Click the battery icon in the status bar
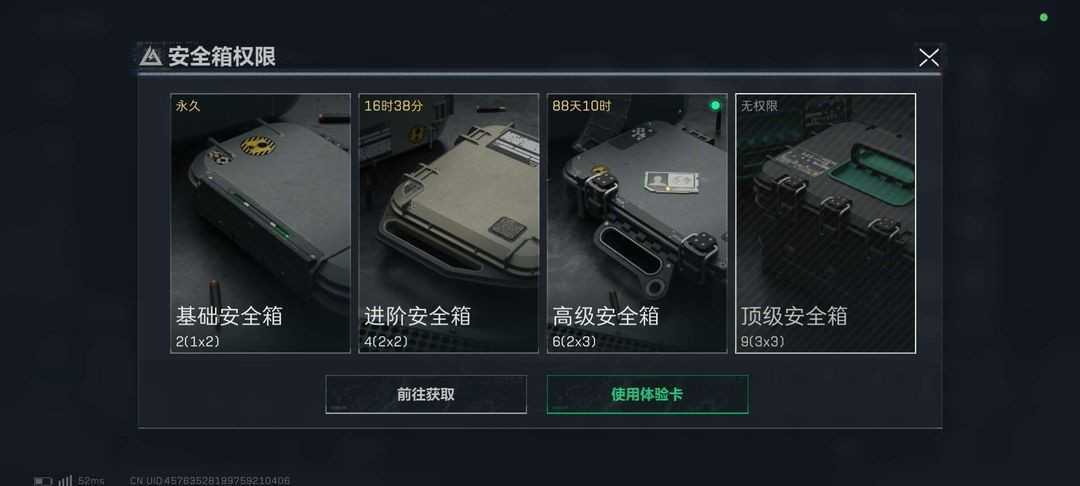Image resolution: width=1080 pixels, height=486 pixels. click(x=43, y=480)
